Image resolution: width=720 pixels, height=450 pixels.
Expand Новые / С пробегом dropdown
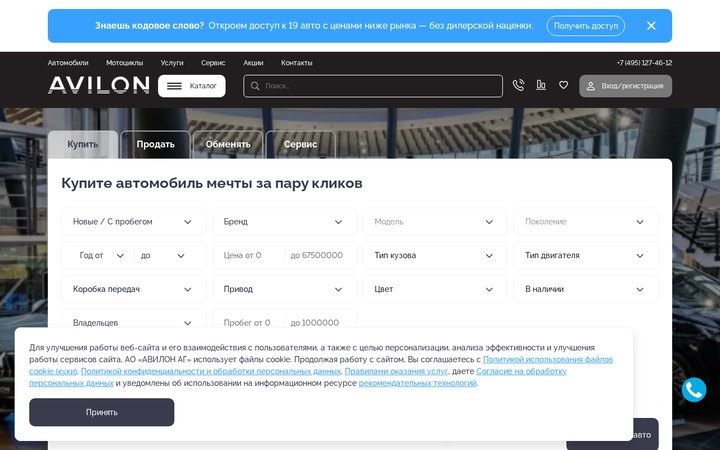tap(134, 222)
